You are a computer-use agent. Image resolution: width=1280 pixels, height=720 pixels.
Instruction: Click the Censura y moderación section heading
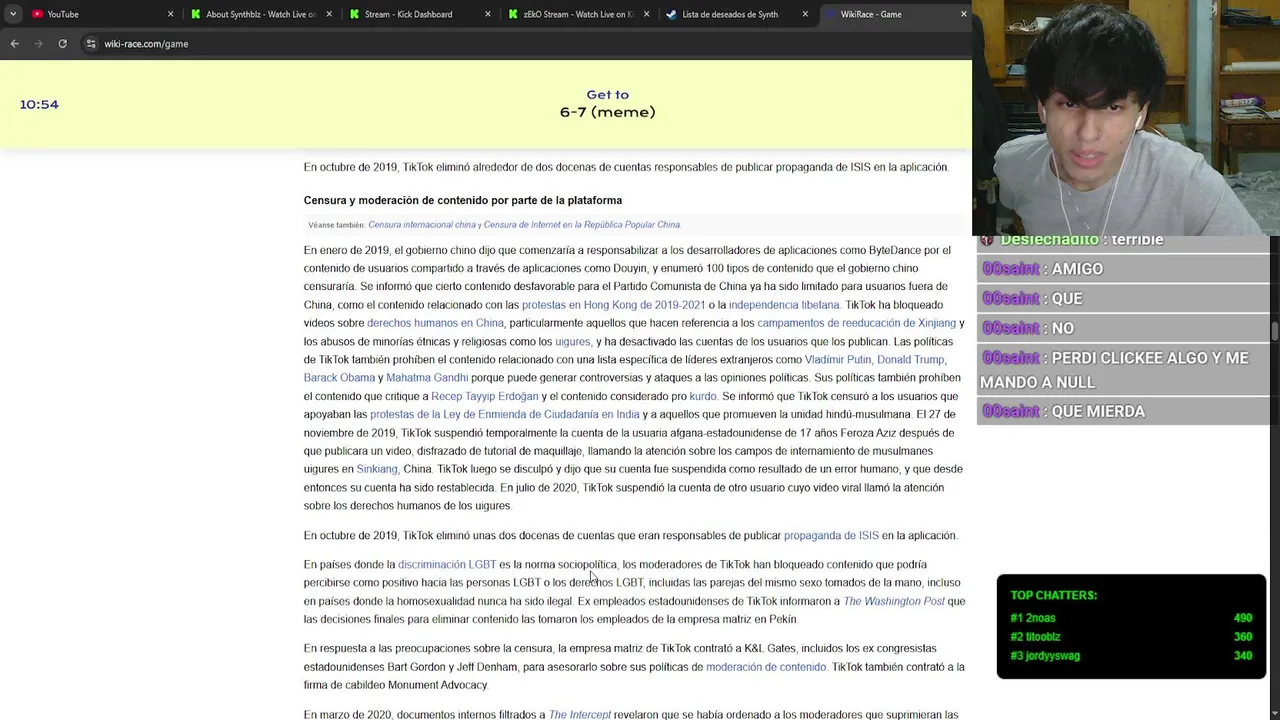tap(463, 201)
